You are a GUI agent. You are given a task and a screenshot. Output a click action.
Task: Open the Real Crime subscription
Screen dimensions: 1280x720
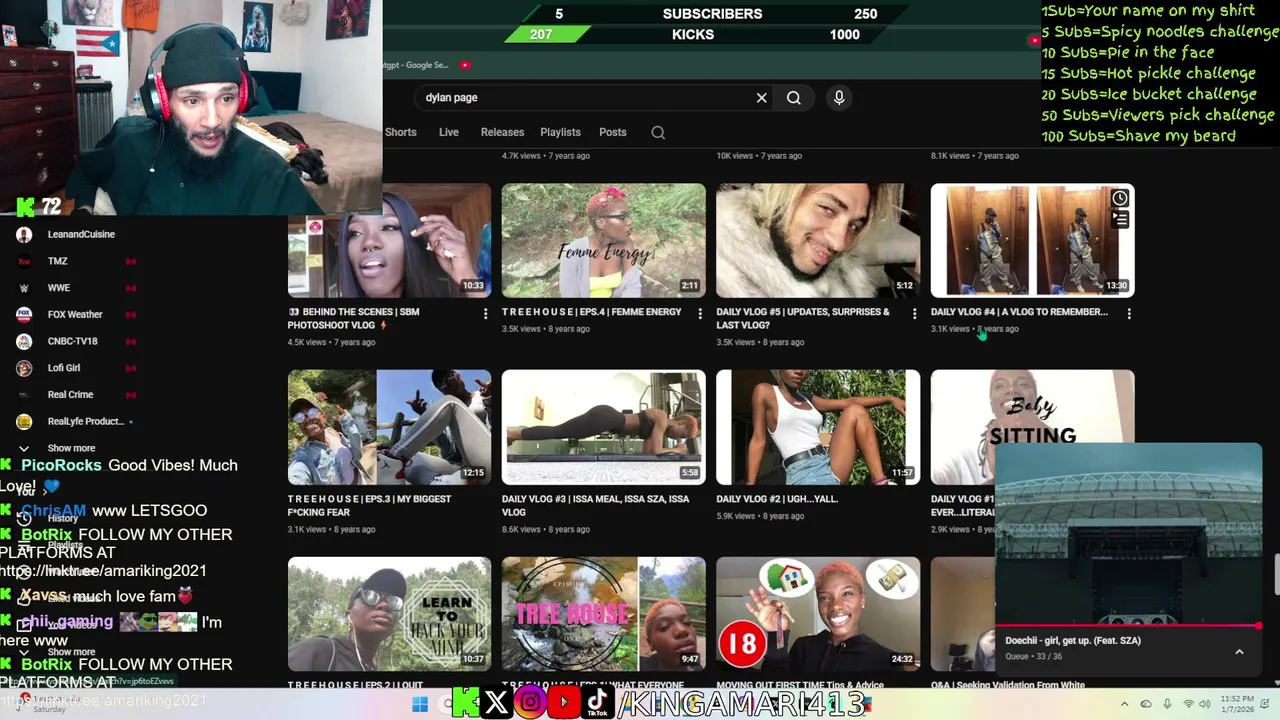click(70, 394)
